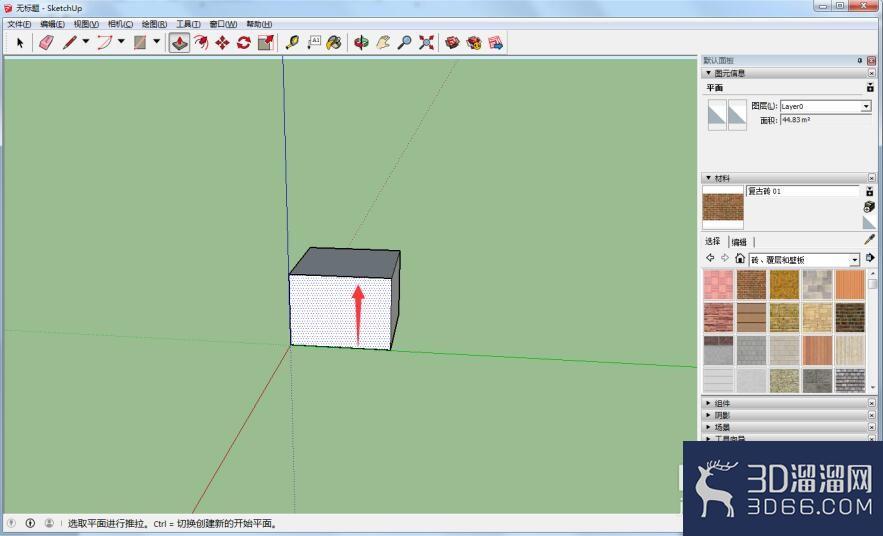This screenshot has height=536, width=883.
Task: Click the materials list scrollbar down arrow
Action: click(873, 387)
